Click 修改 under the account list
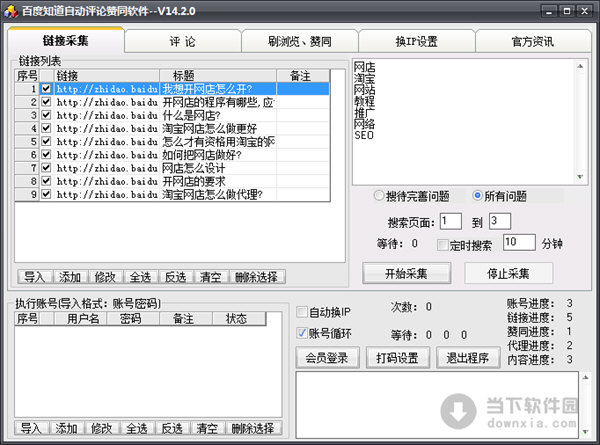Viewport: 600px width, 445px height. click(x=102, y=428)
